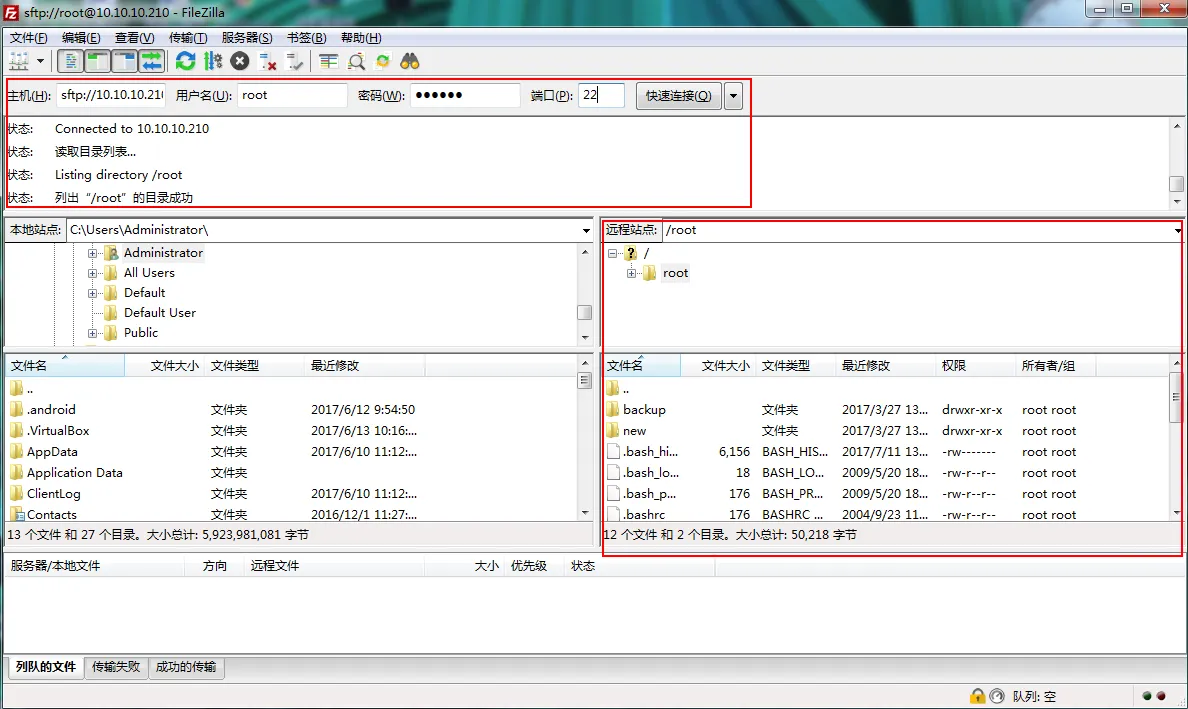This screenshot has width=1188, height=709.
Task: Click the 密码 password field
Action: 464,95
